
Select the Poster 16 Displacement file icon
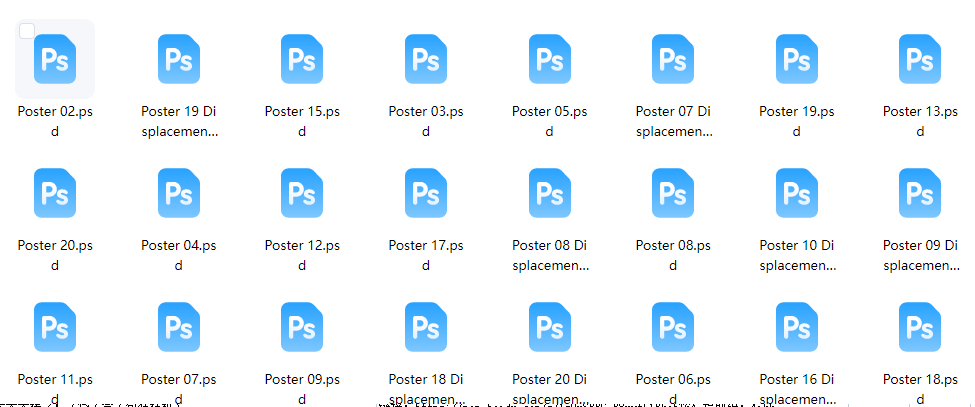coord(797,327)
